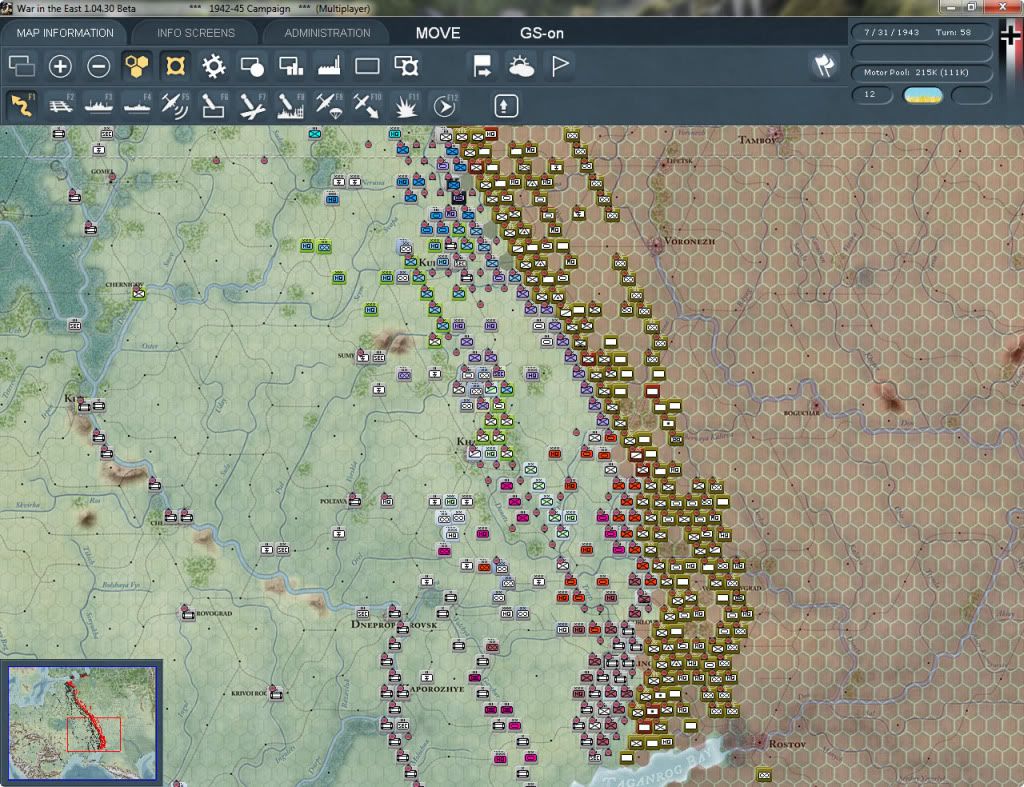1024x787 pixels.
Task: Click the Tambov city label
Action: point(759,140)
